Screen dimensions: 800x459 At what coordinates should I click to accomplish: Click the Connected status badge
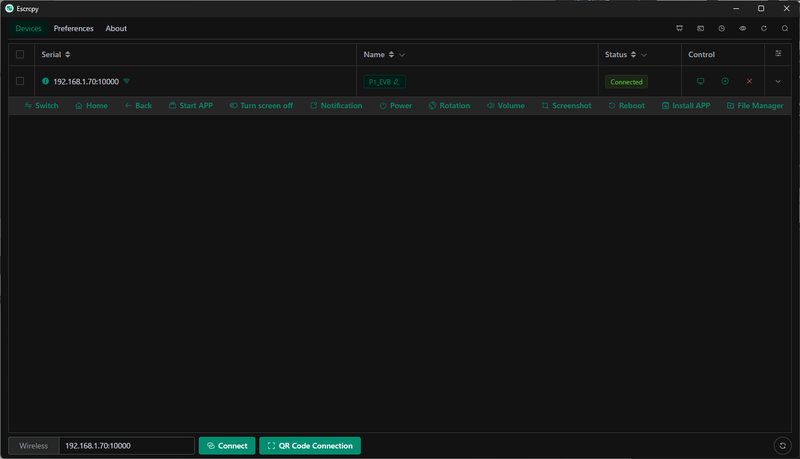tap(626, 82)
